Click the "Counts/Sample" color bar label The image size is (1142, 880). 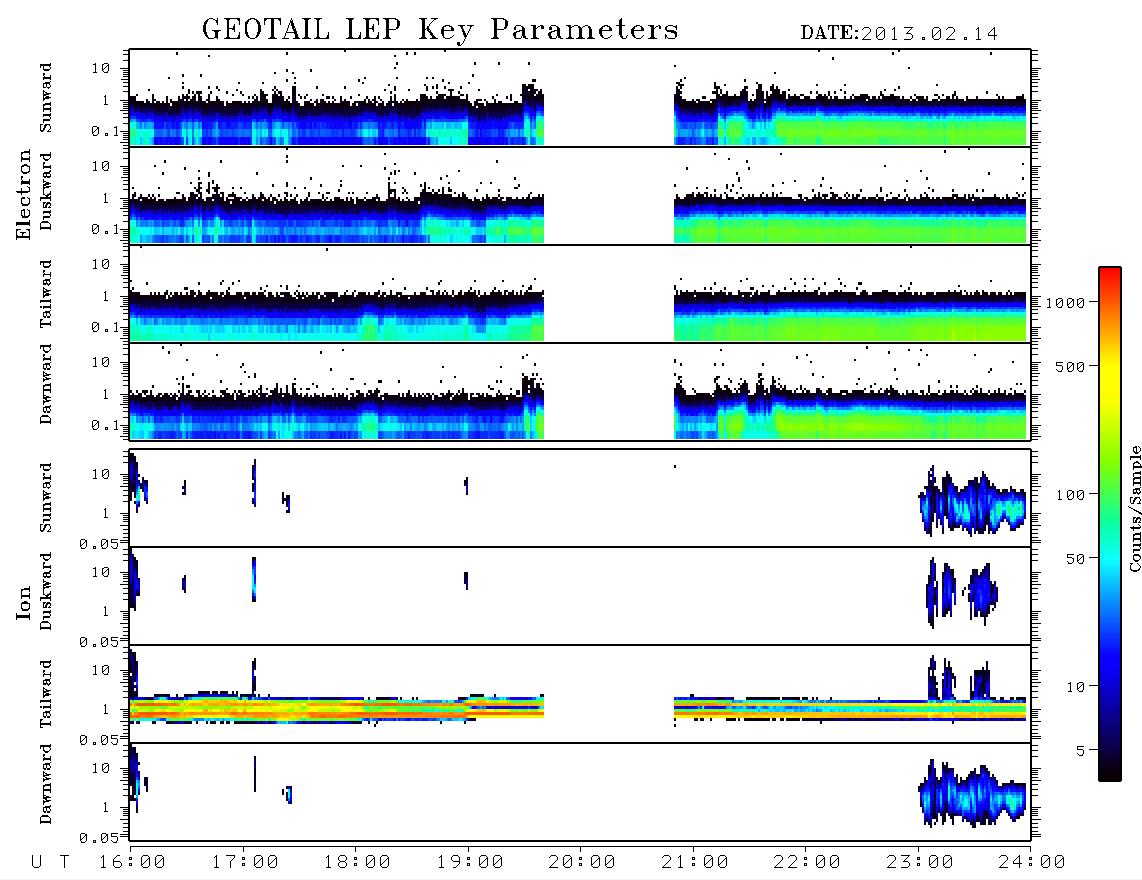(x=1134, y=508)
